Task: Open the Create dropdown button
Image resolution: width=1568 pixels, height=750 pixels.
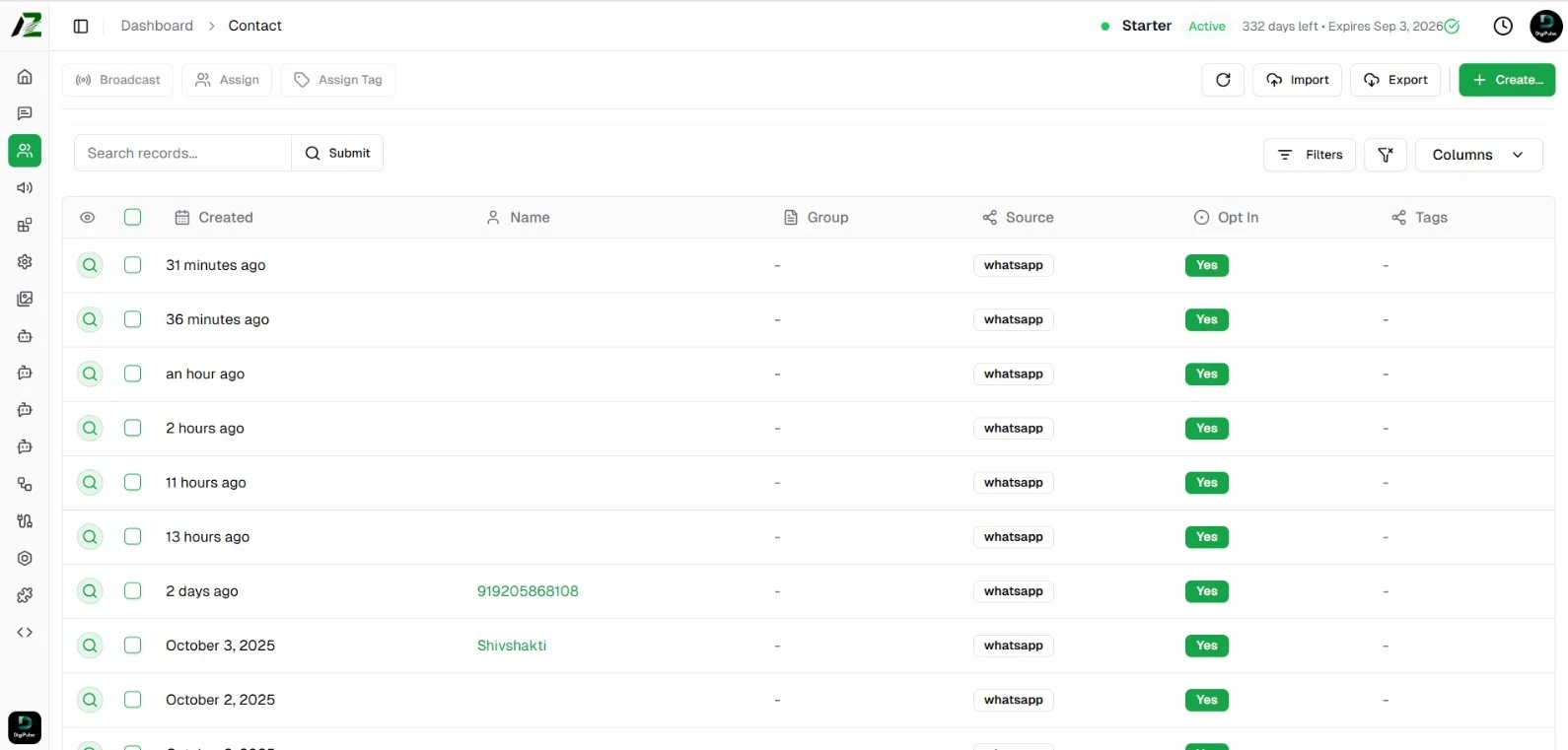Action: coord(1506,80)
